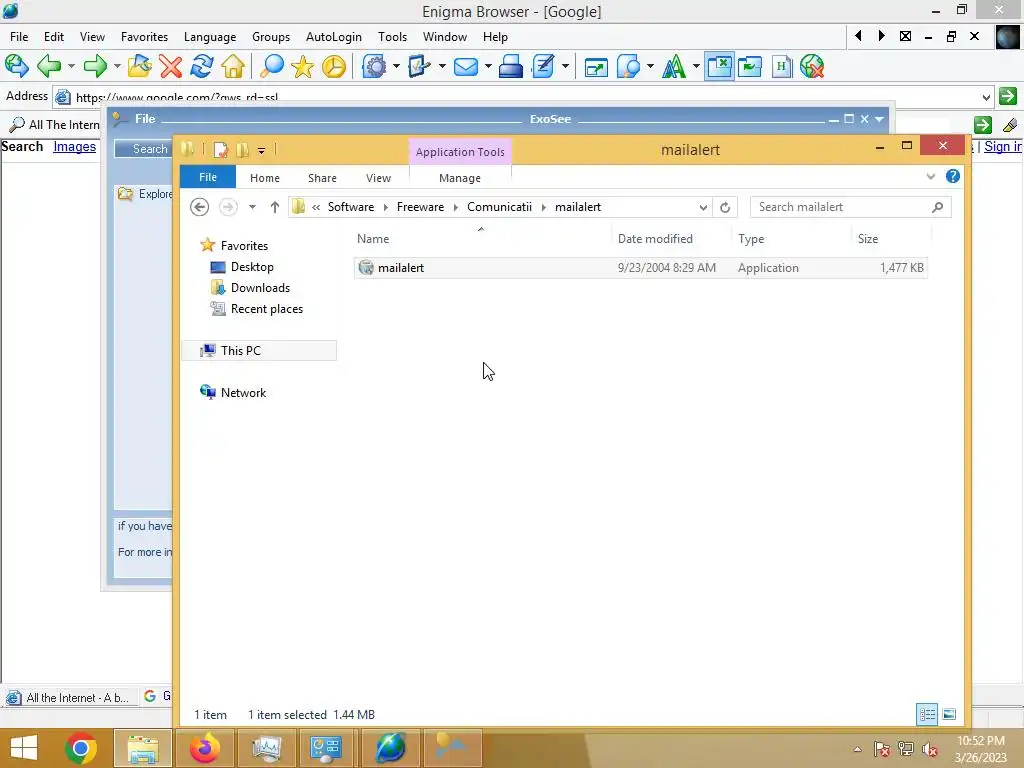This screenshot has height=768, width=1024.
Task: Open the Explorer Share ribbon tab
Action: (322, 178)
